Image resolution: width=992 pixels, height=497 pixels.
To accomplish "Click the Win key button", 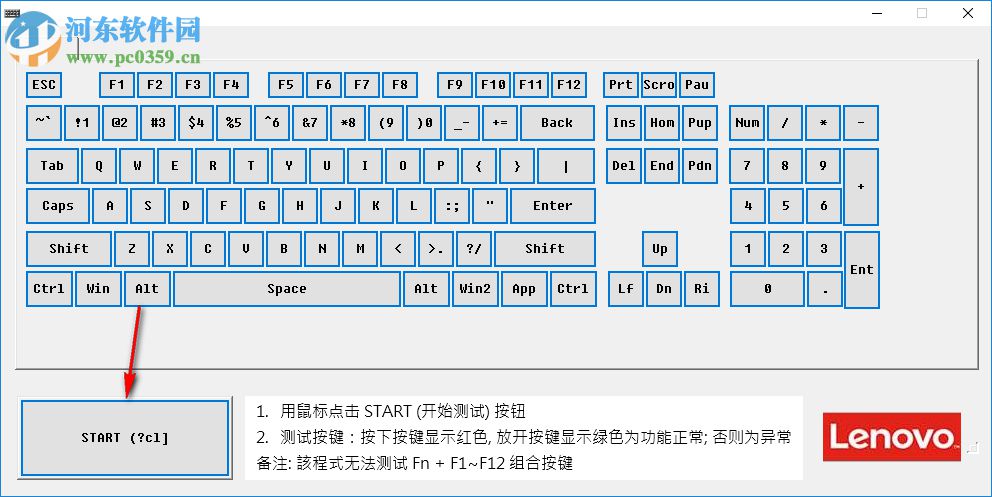I will coord(98,289).
